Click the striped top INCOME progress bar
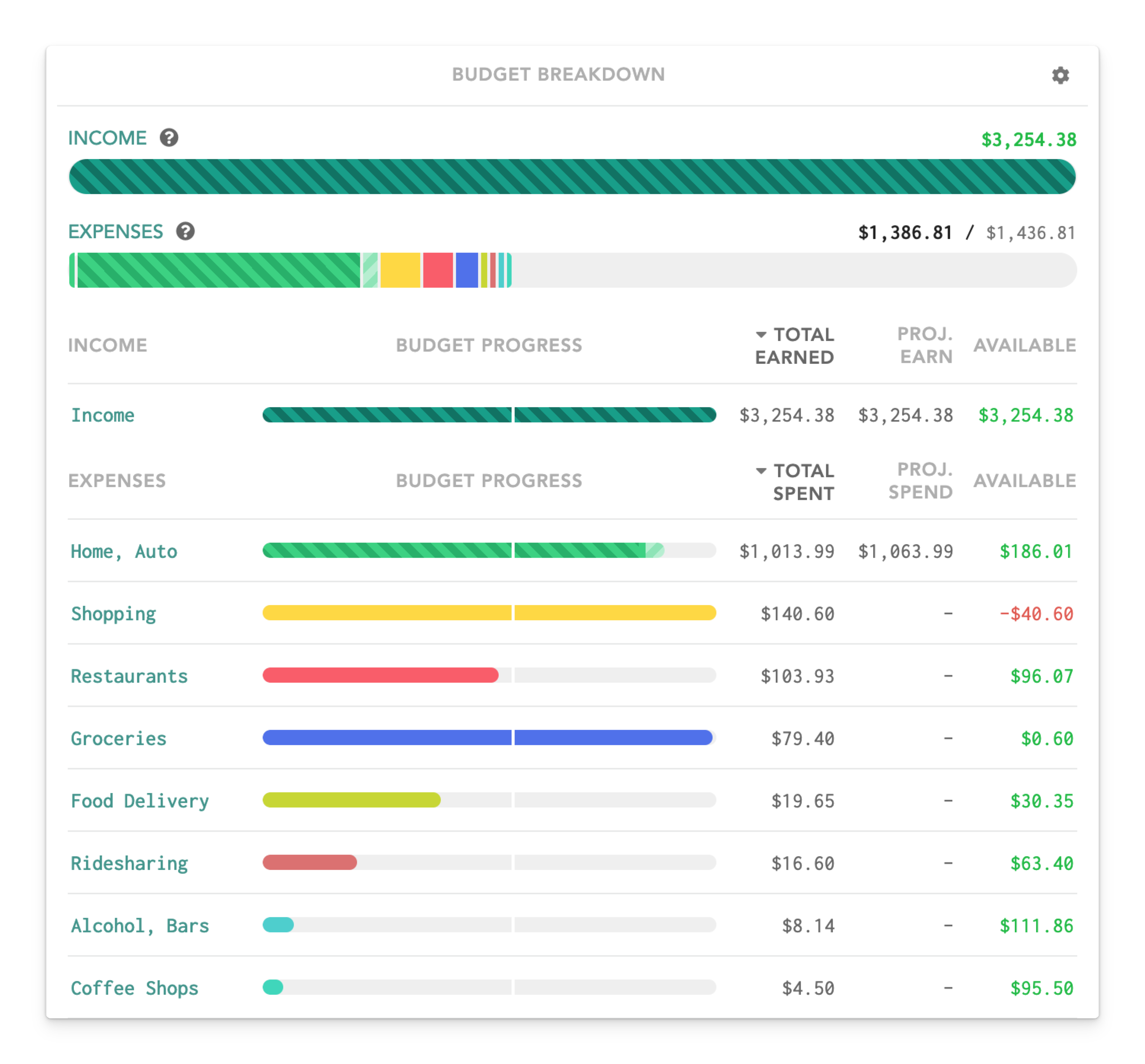 coord(572,177)
